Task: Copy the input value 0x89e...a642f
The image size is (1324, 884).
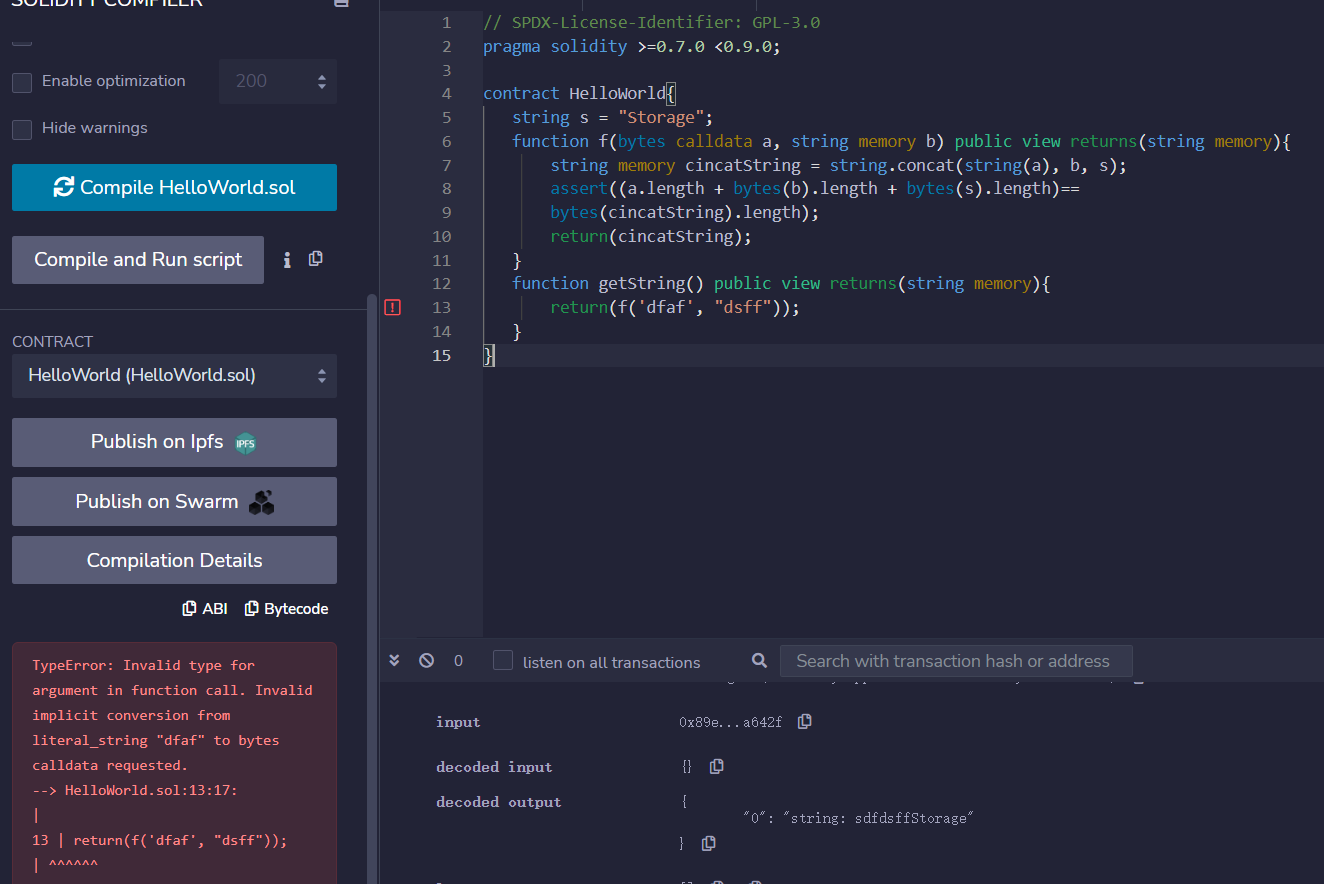Action: point(804,721)
